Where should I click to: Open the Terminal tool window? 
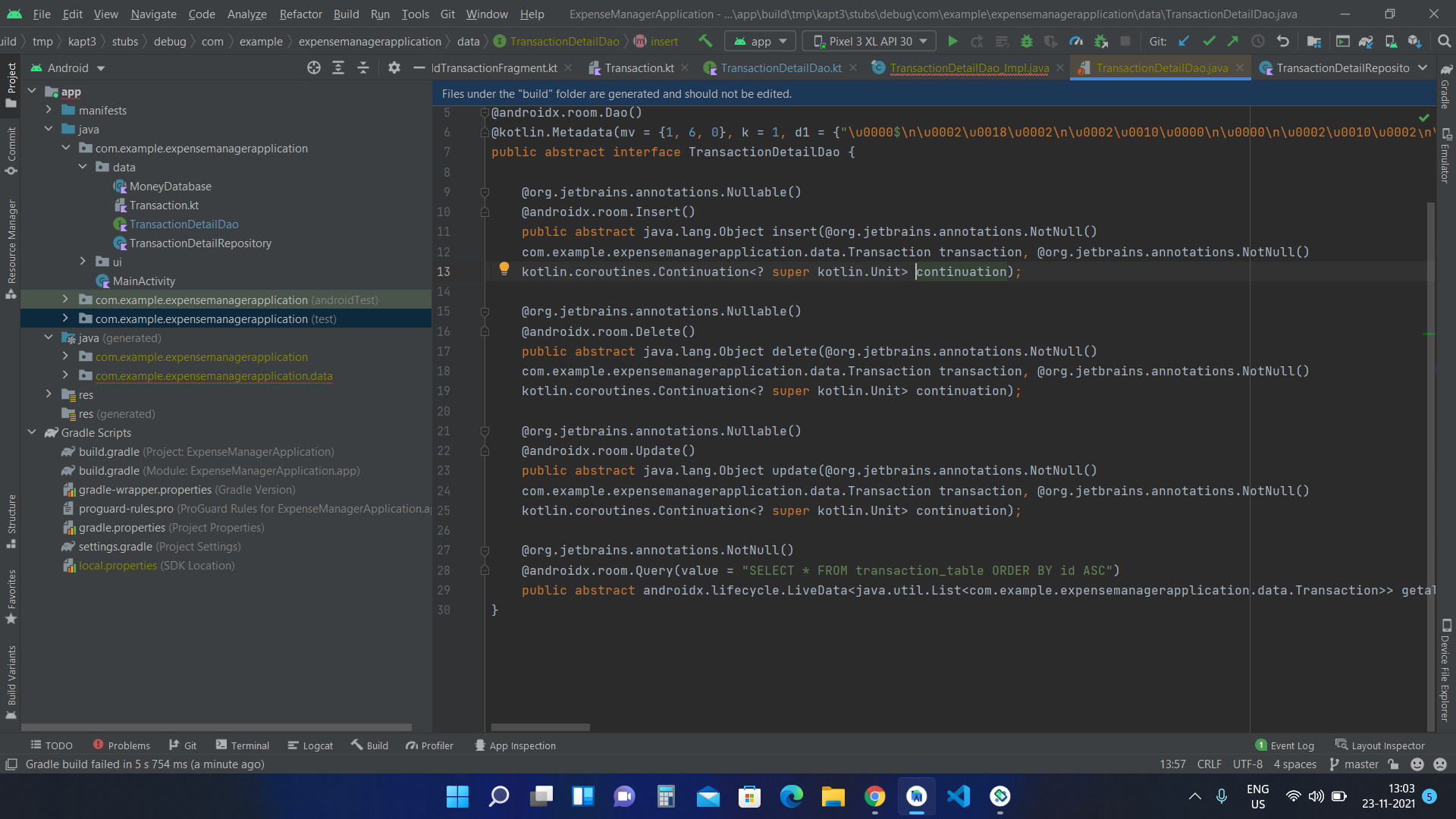(x=243, y=745)
